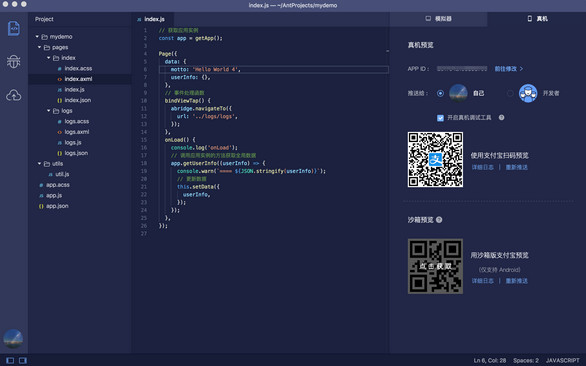Click 重新推送 link beside the Alipay QR code
This screenshot has width=586, height=366.
click(516, 167)
